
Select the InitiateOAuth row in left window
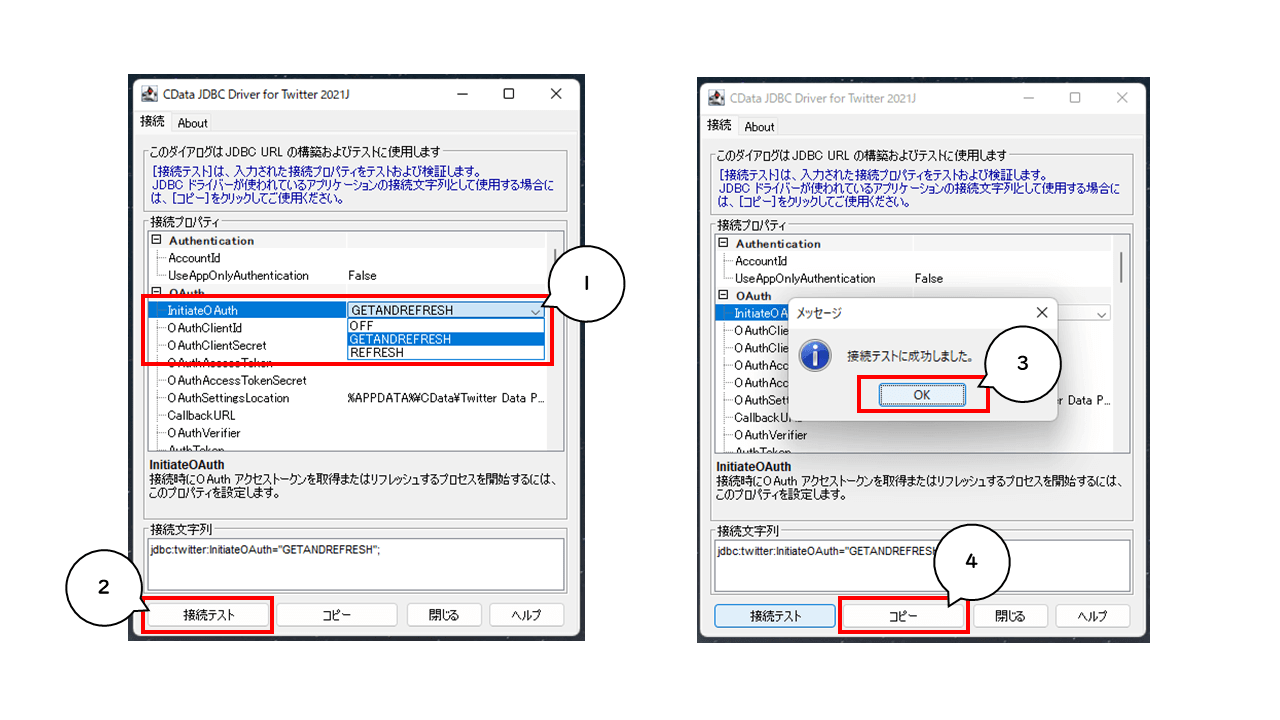[x=247, y=310]
